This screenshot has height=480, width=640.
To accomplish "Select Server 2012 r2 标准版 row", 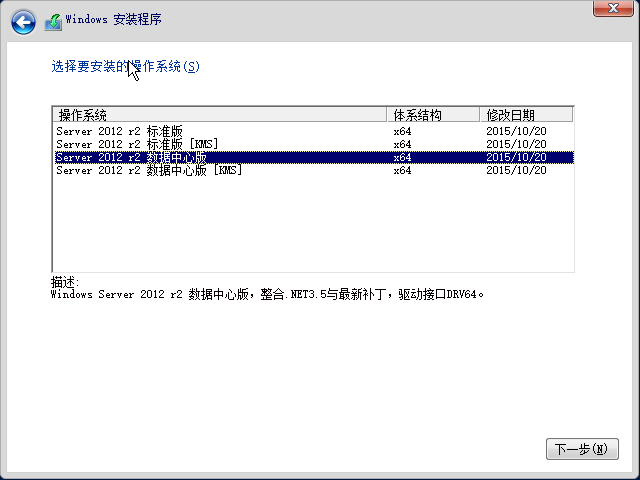I will coord(313,131).
